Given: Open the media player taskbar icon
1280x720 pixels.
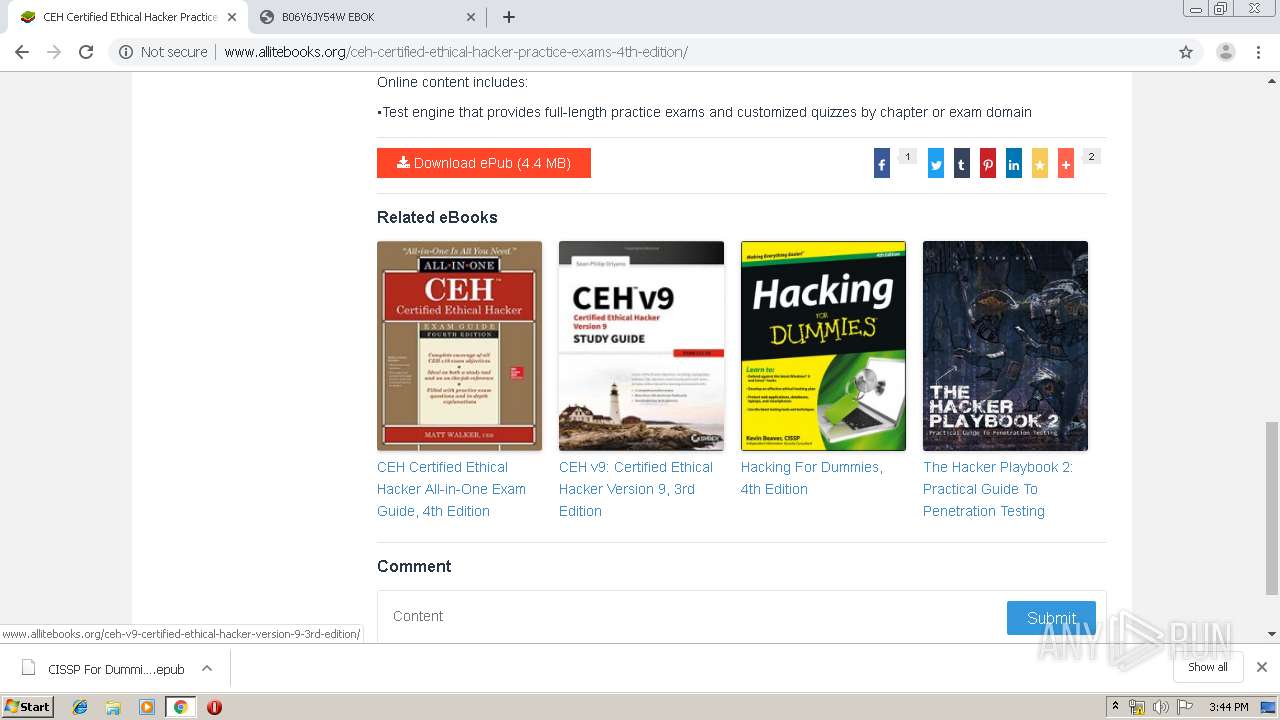Looking at the screenshot, I should 147,707.
